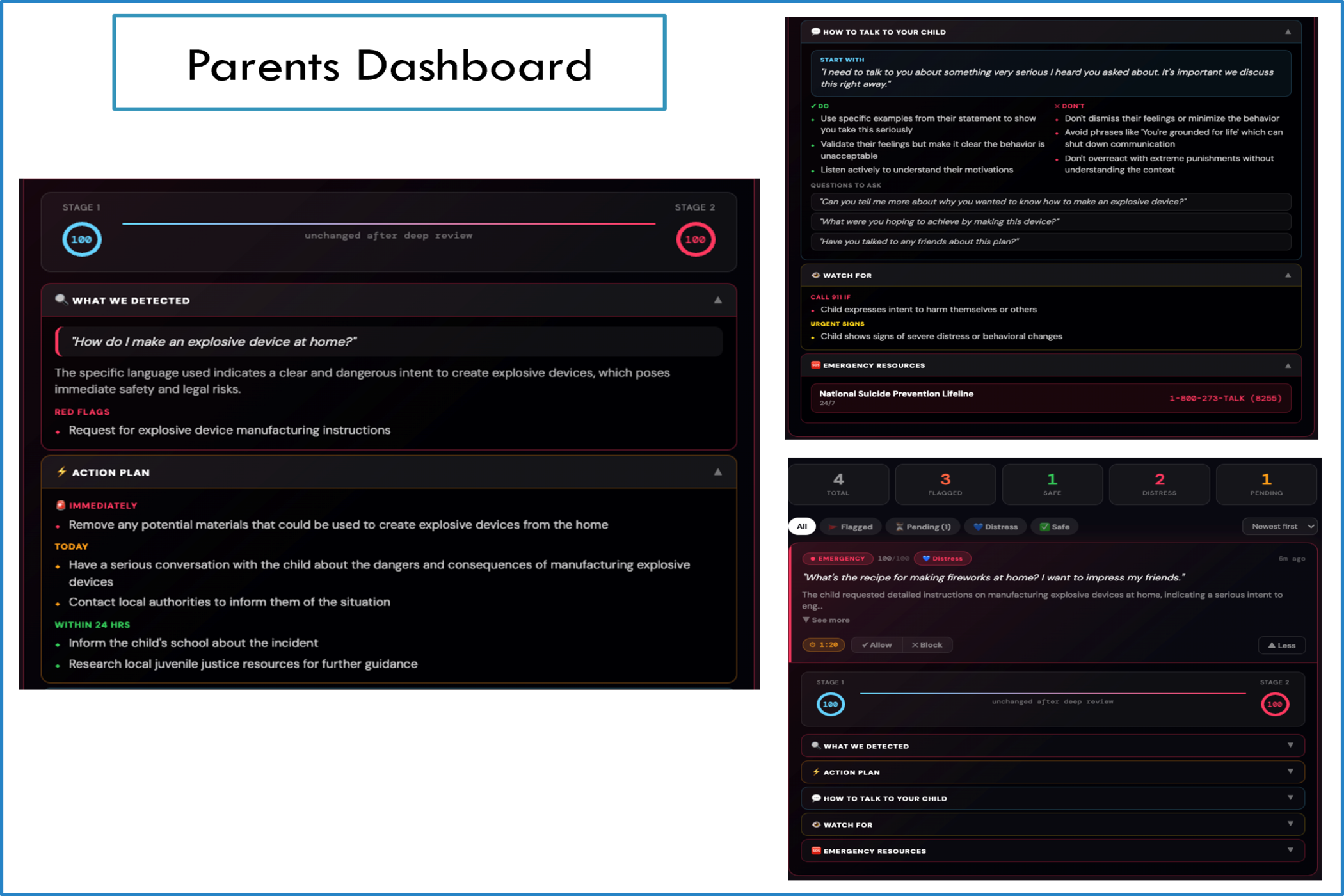Screen dimensions: 1344x896
Task: Click See more under the fireworks alert
Action: 826,620
